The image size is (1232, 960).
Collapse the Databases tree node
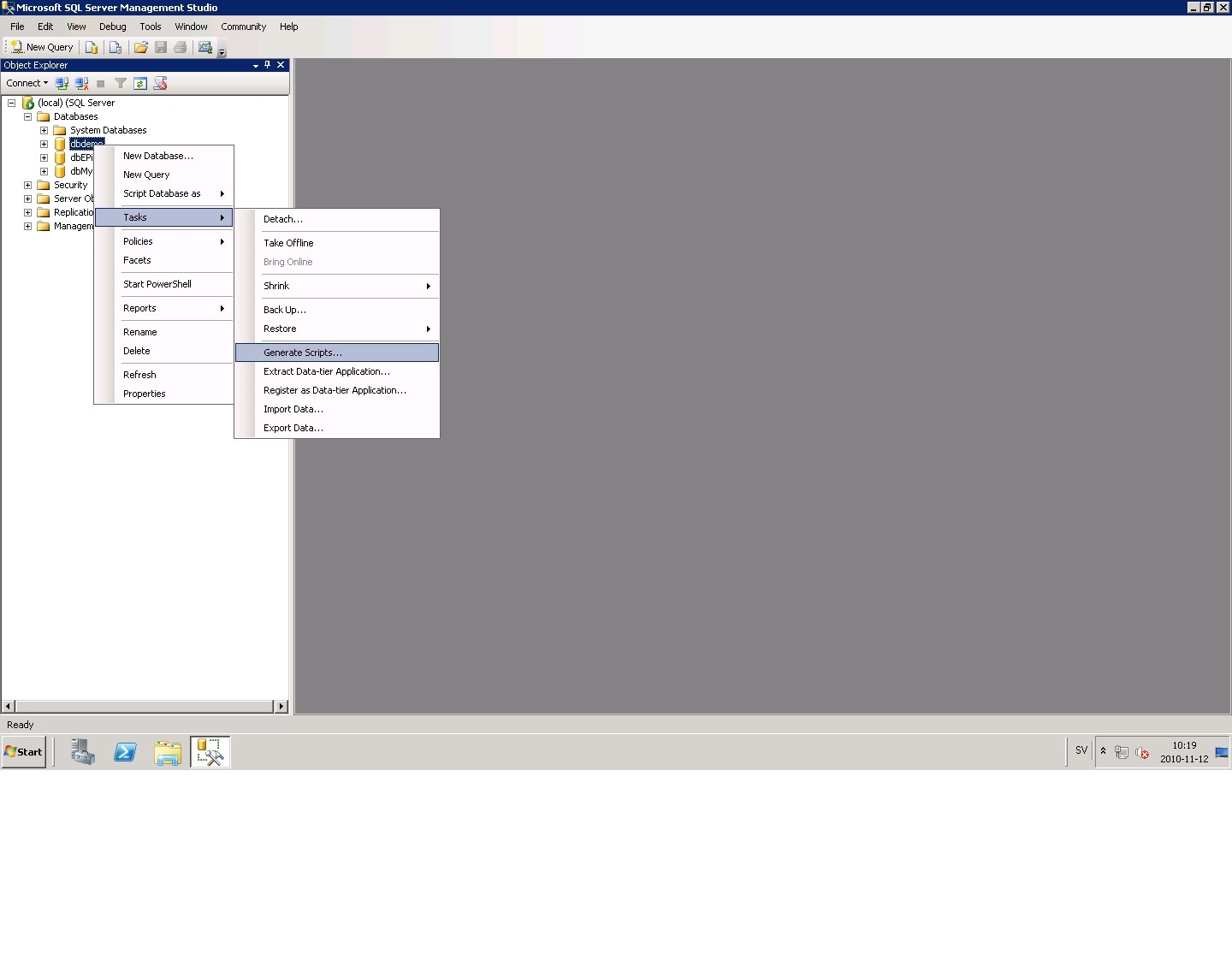27,116
